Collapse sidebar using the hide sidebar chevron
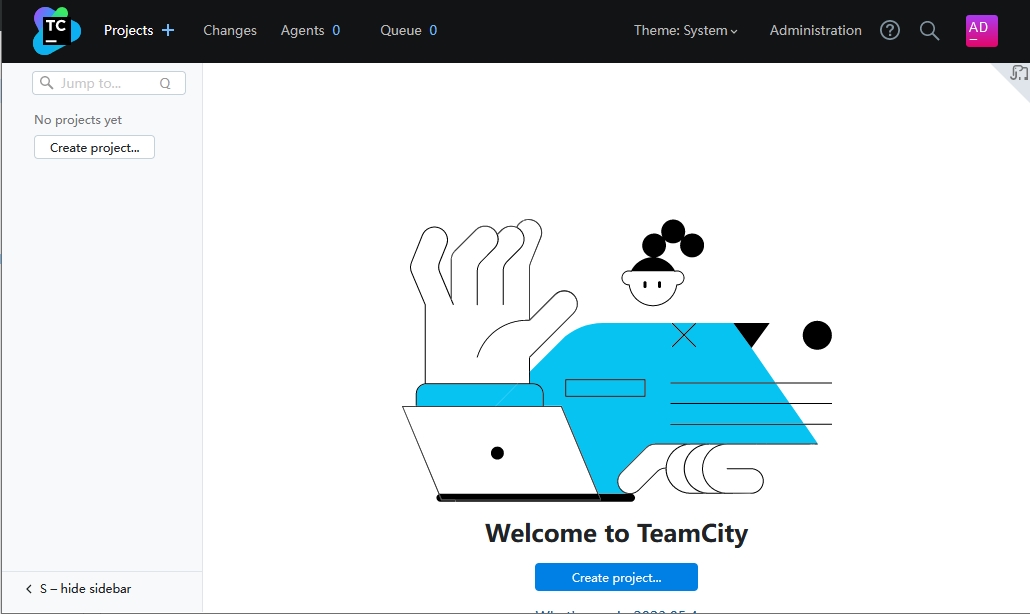The width and height of the screenshot is (1030, 614). click(29, 589)
